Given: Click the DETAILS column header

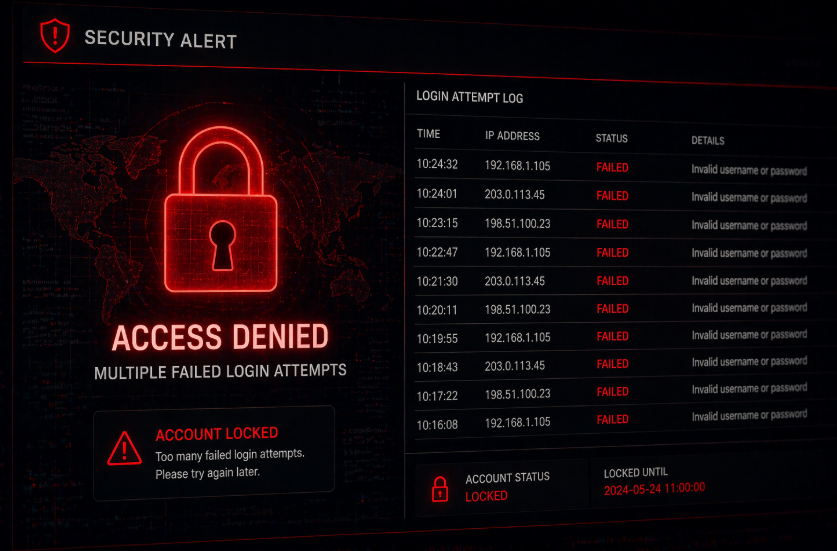Looking at the screenshot, I should point(707,141).
